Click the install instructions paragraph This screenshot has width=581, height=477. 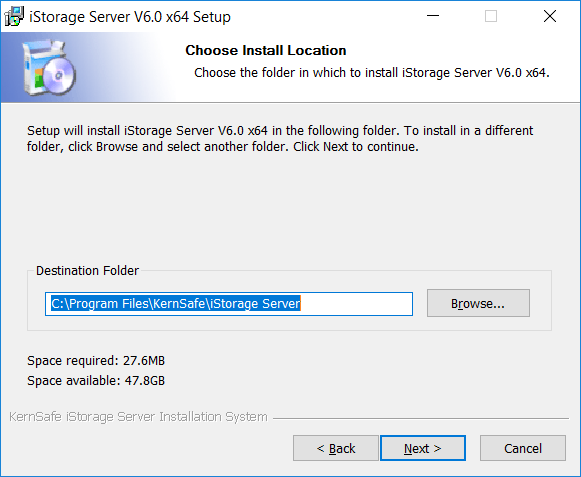280,139
